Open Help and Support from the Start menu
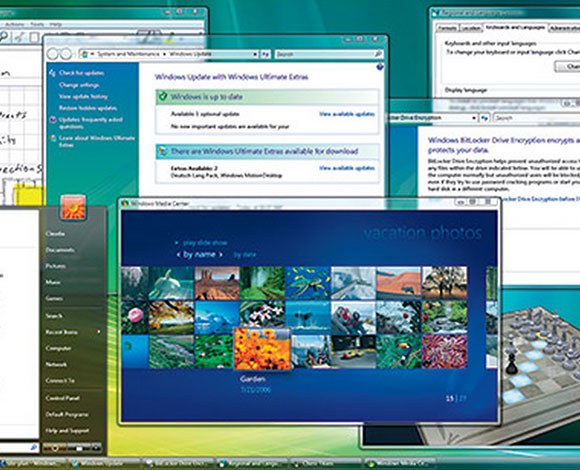 (x=67, y=430)
